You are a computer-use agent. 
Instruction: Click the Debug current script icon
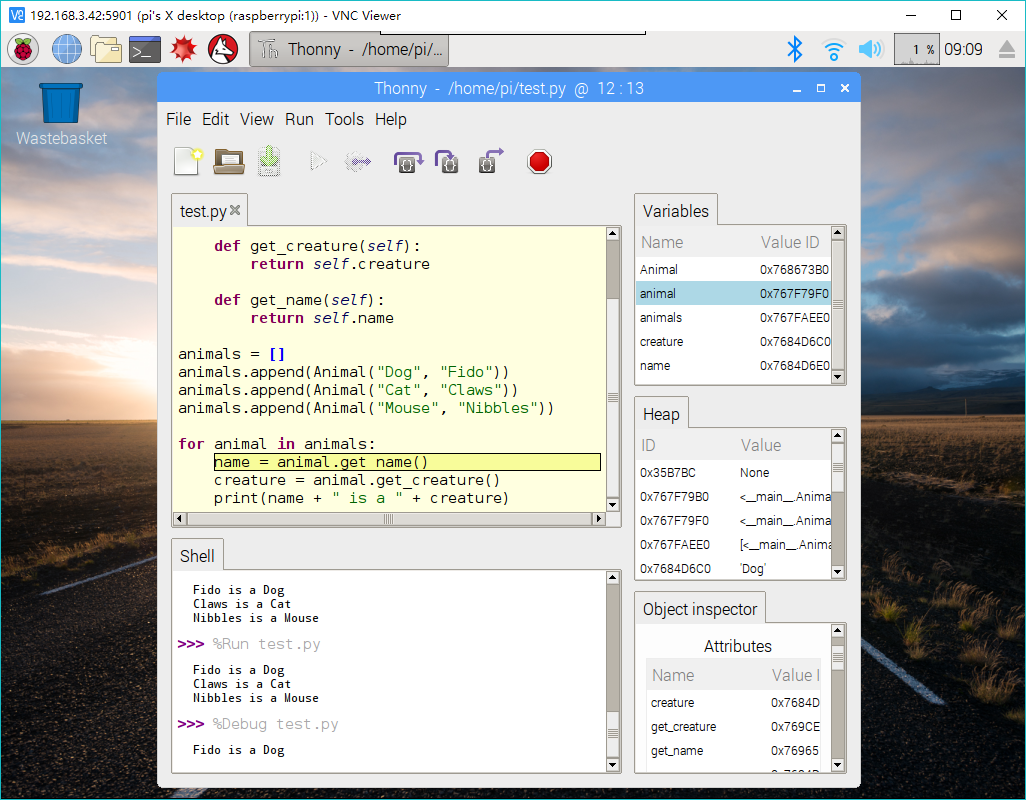358,162
